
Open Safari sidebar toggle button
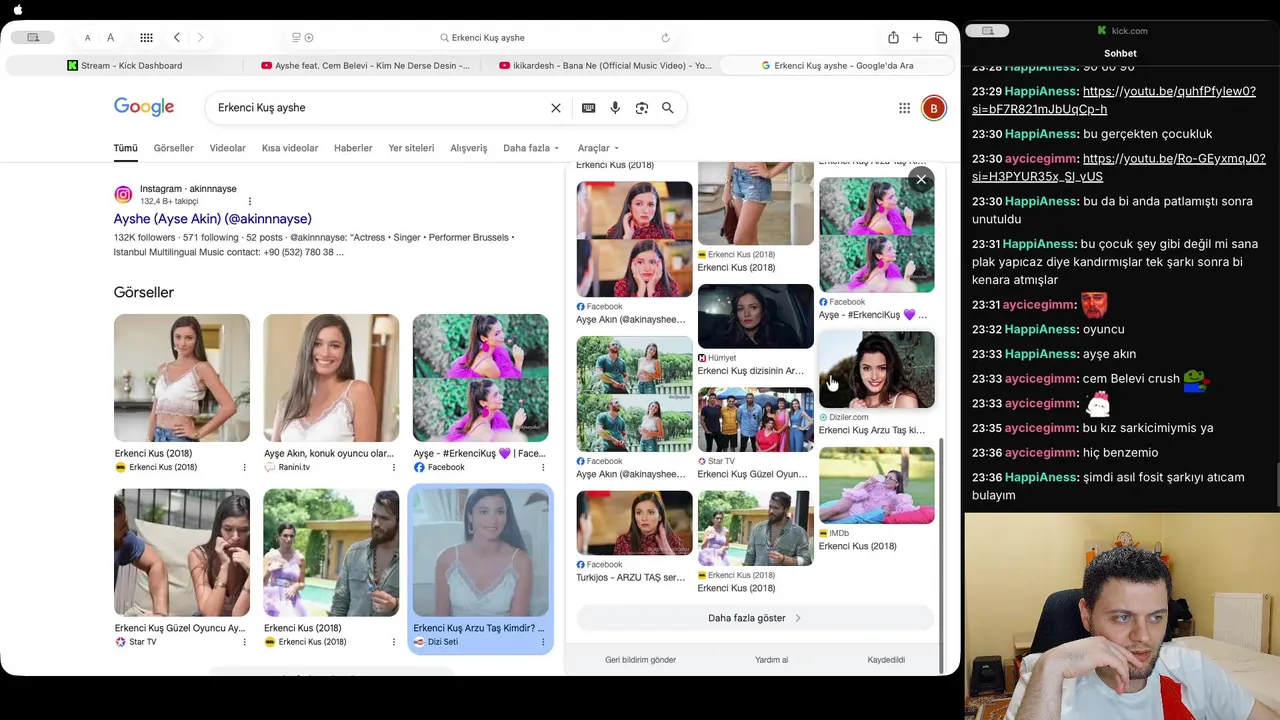[x=33, y=37]
